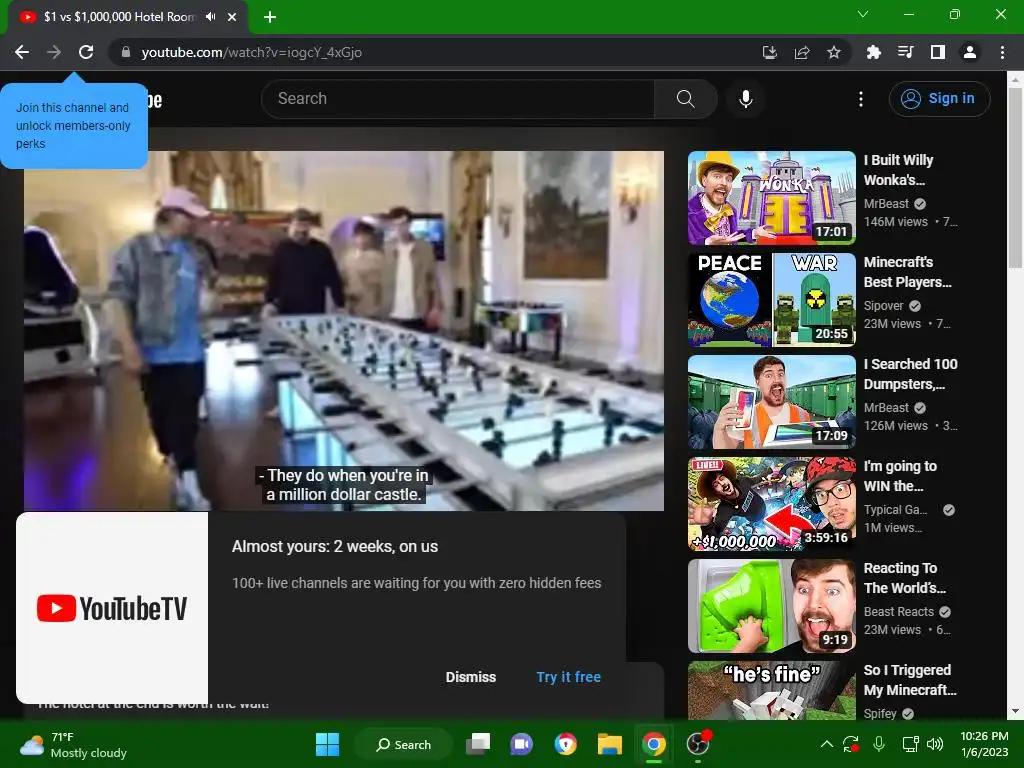The image size is (1024, 768).
Task: Click the Sipover channel name
Action: pyautogui.click(x=884, y=306)
